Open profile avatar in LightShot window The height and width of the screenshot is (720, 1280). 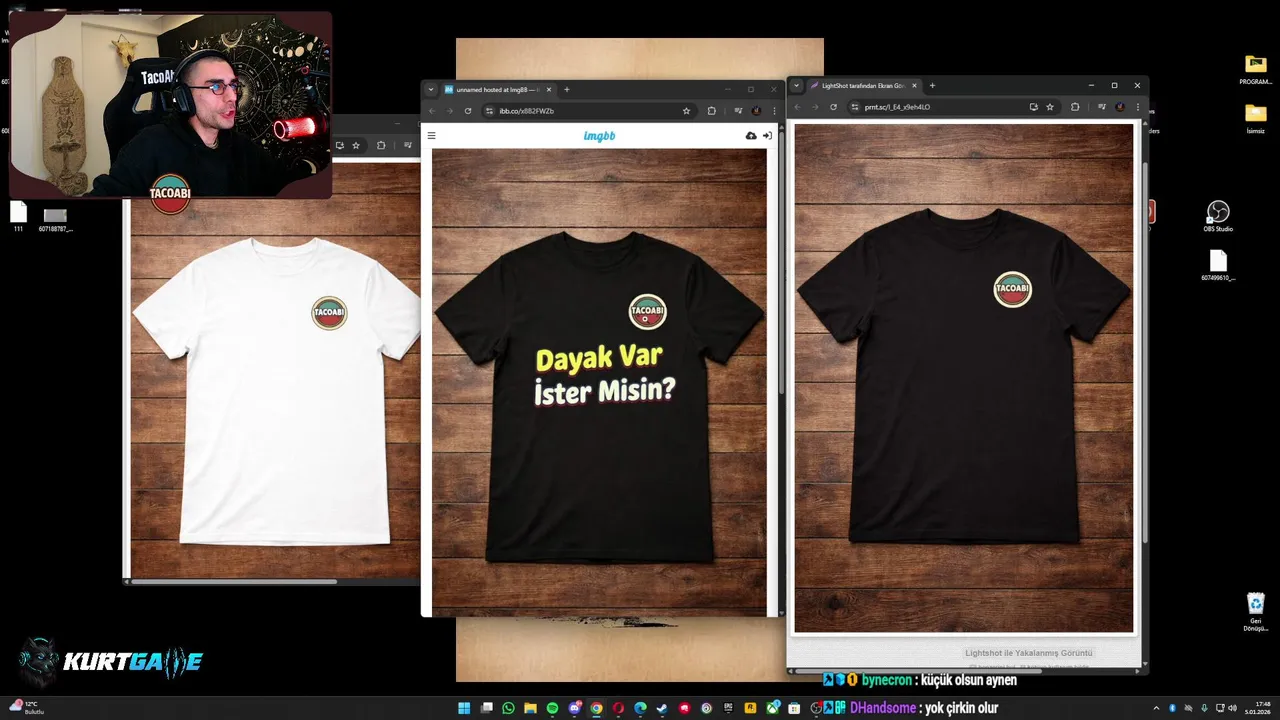(x=1120, y=107)
